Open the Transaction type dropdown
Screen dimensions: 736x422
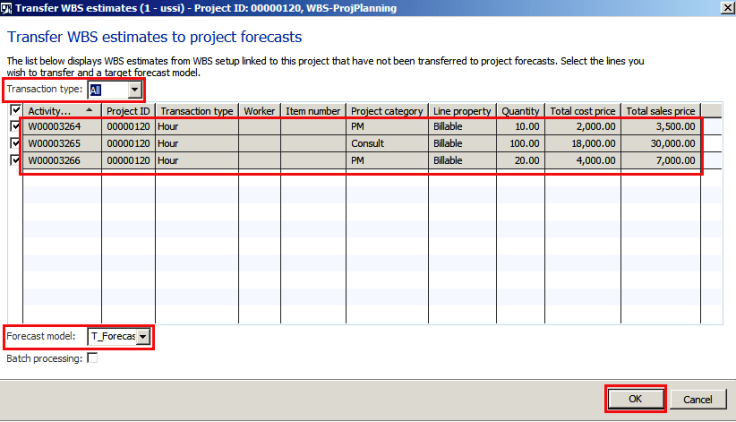(133, 90)
